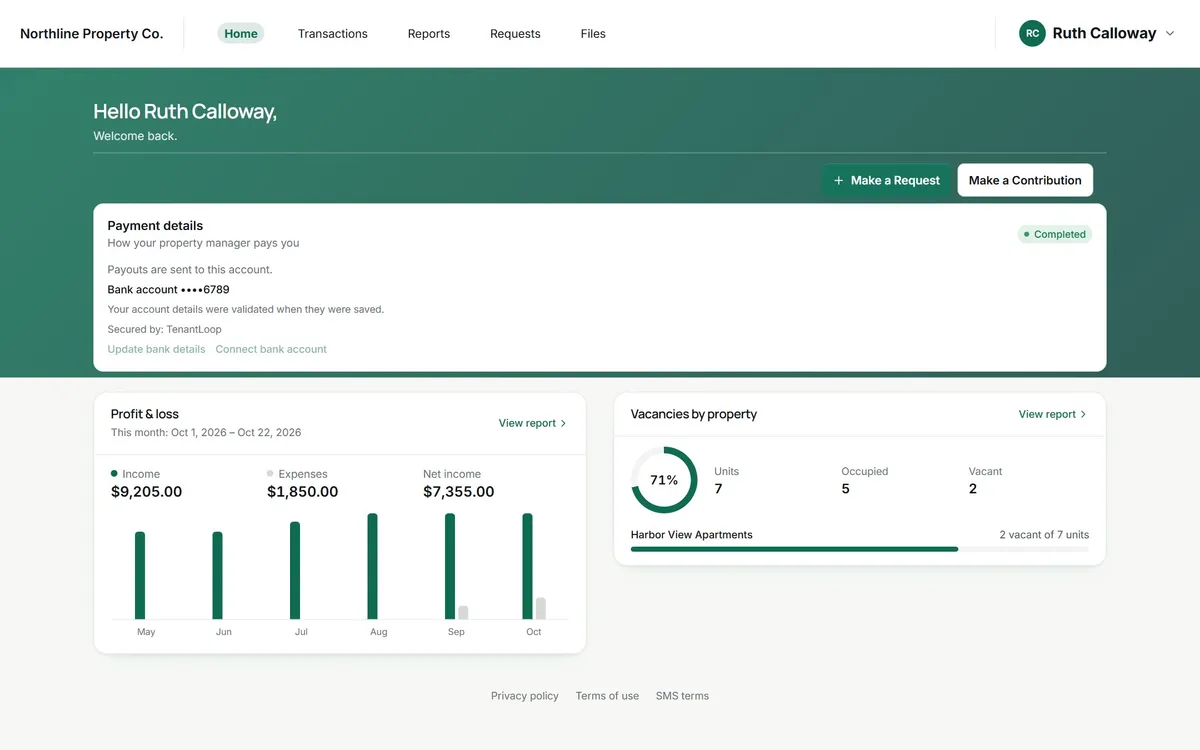Click the gray Expenses legend dot
The height and width of the screenshot is (750, 1200).
point(270,473)
